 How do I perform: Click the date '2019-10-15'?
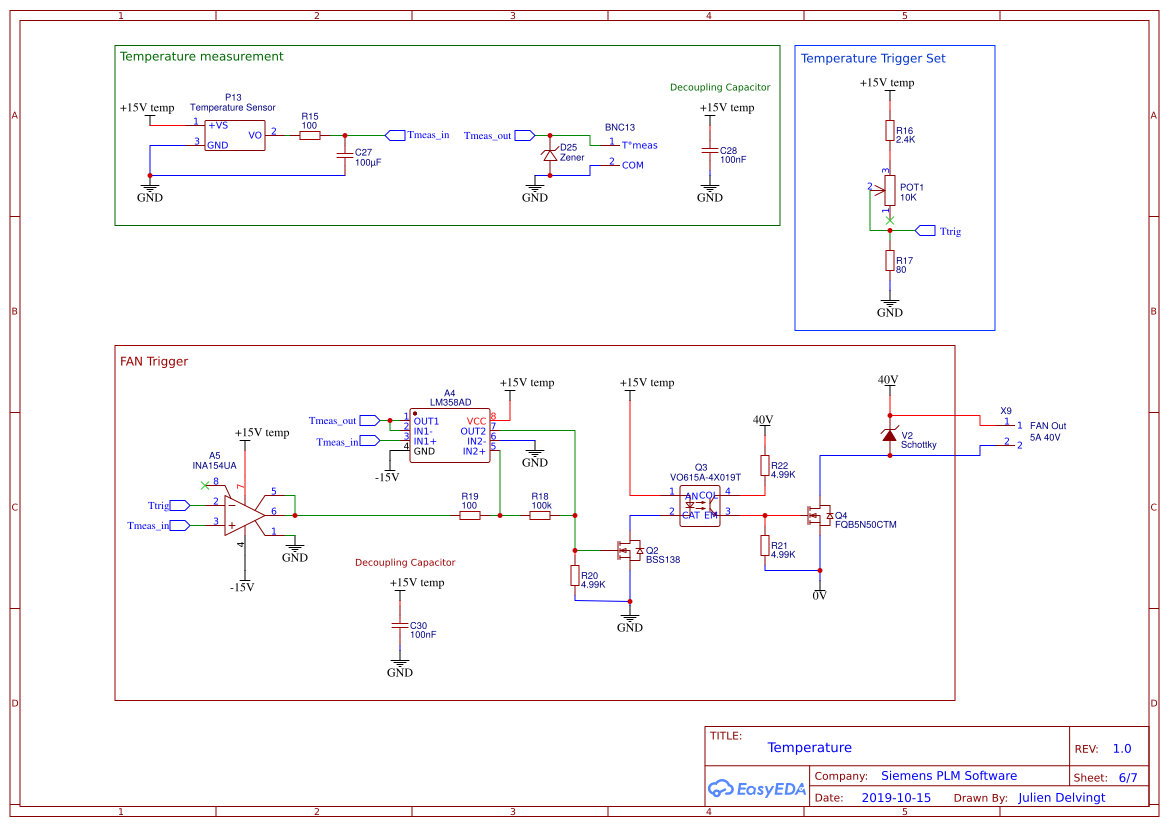coord(896,798)
